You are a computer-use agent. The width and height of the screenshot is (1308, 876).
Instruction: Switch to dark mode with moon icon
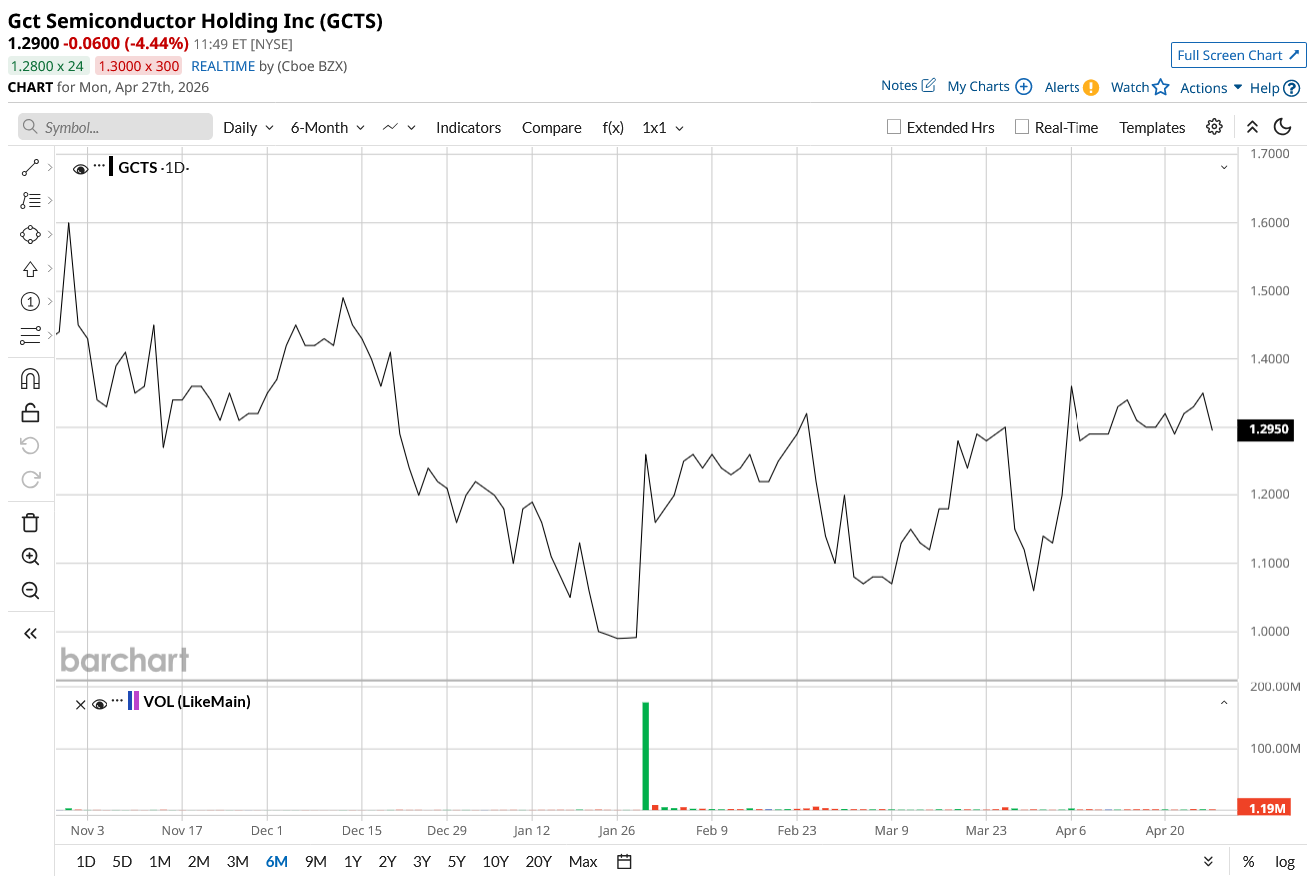click(1283, 127)
